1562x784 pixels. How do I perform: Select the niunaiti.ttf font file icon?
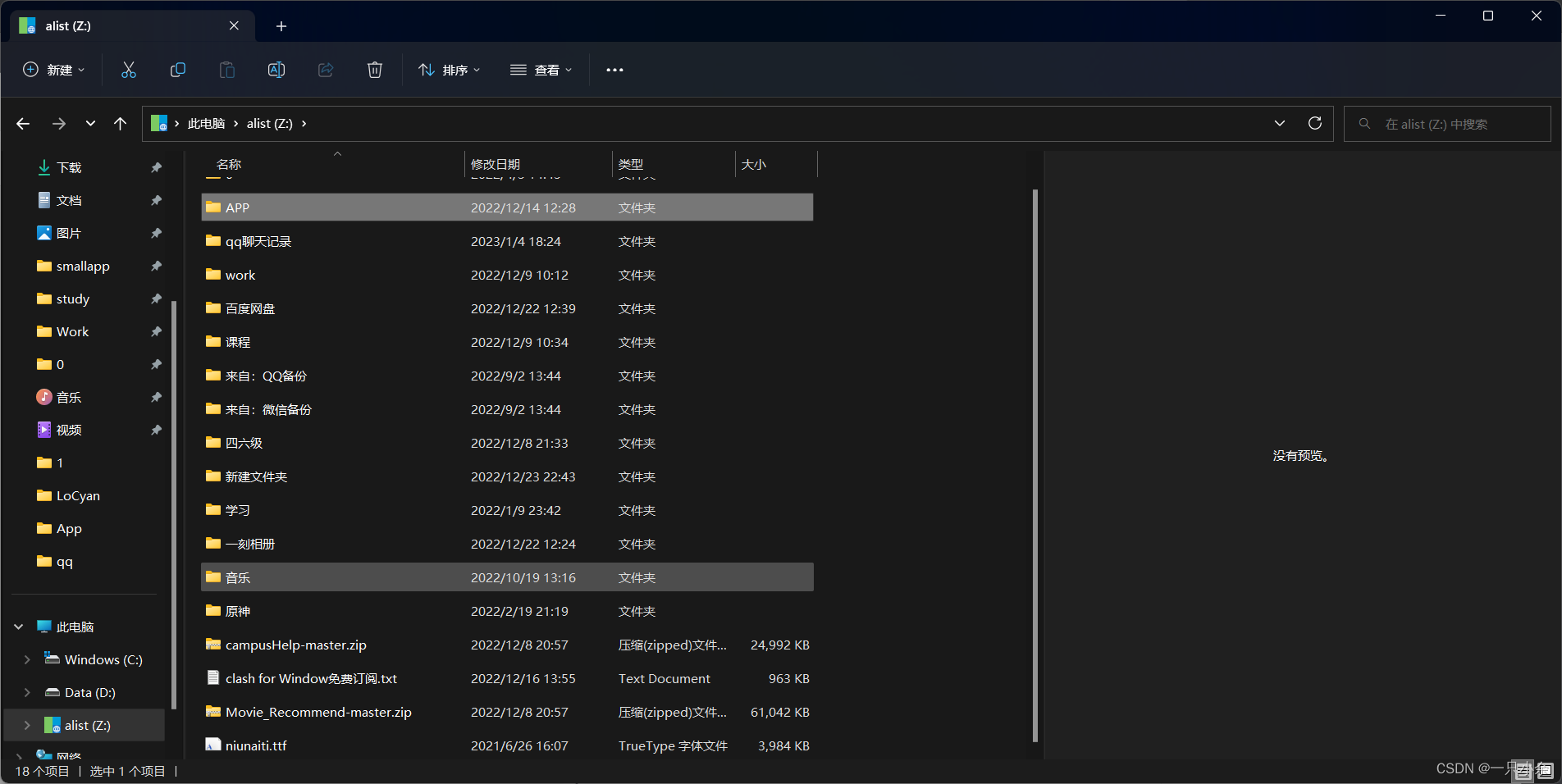point(213,745)
